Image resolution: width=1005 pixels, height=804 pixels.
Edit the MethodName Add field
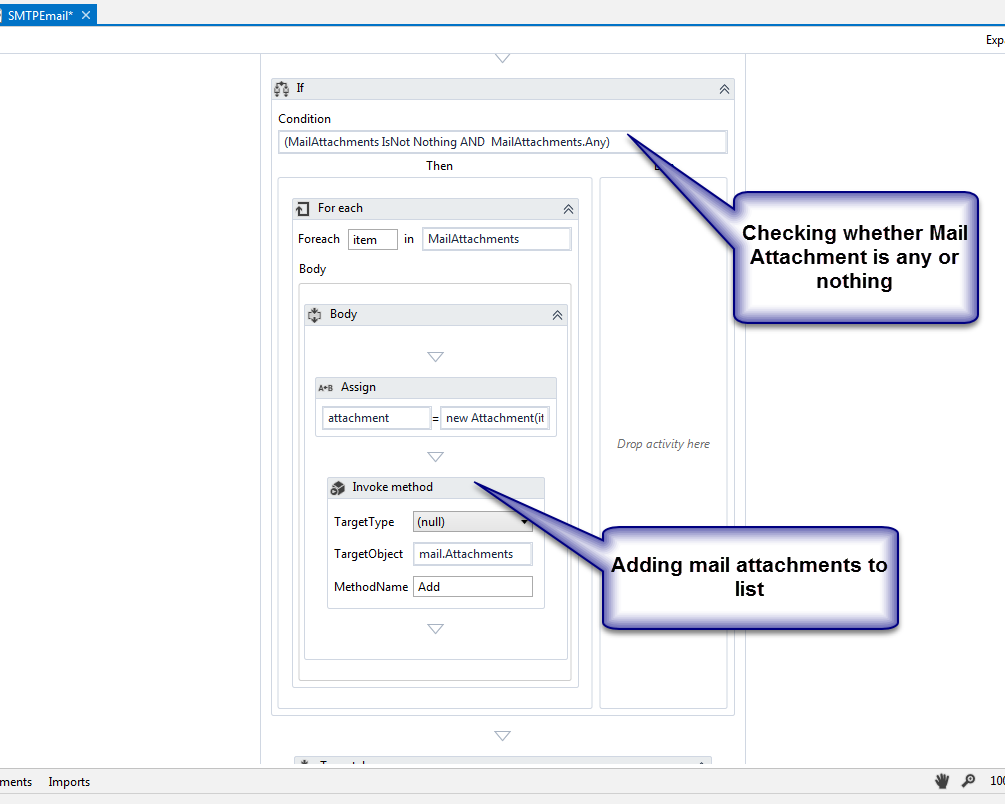pyautogui.click(x=472, y=587)
